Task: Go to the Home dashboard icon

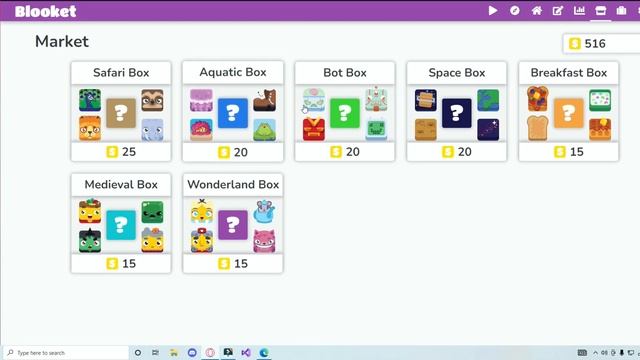Action: coord(537,11)
